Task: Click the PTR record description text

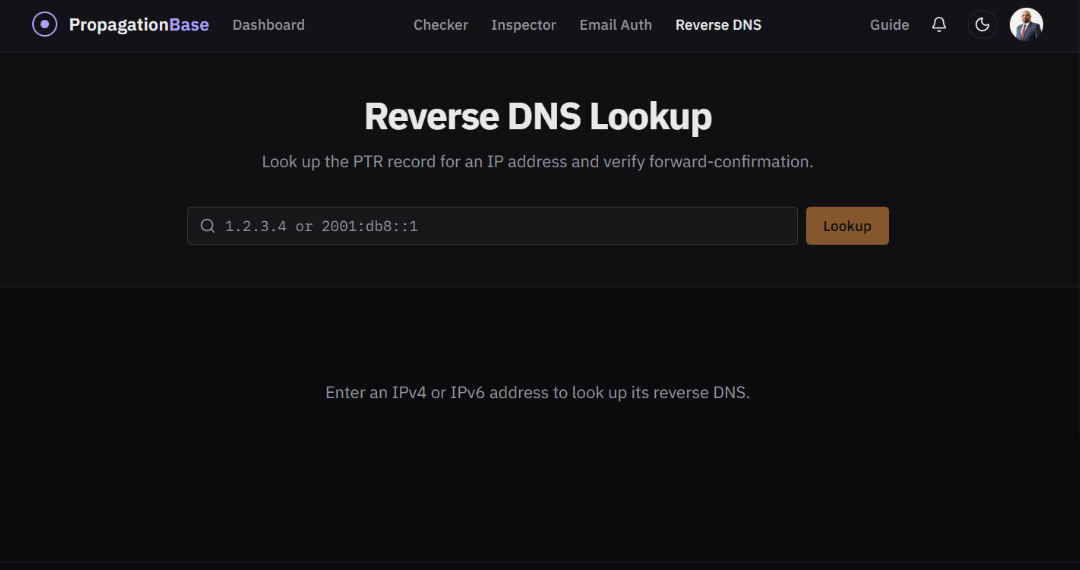Action: [537, 162]
